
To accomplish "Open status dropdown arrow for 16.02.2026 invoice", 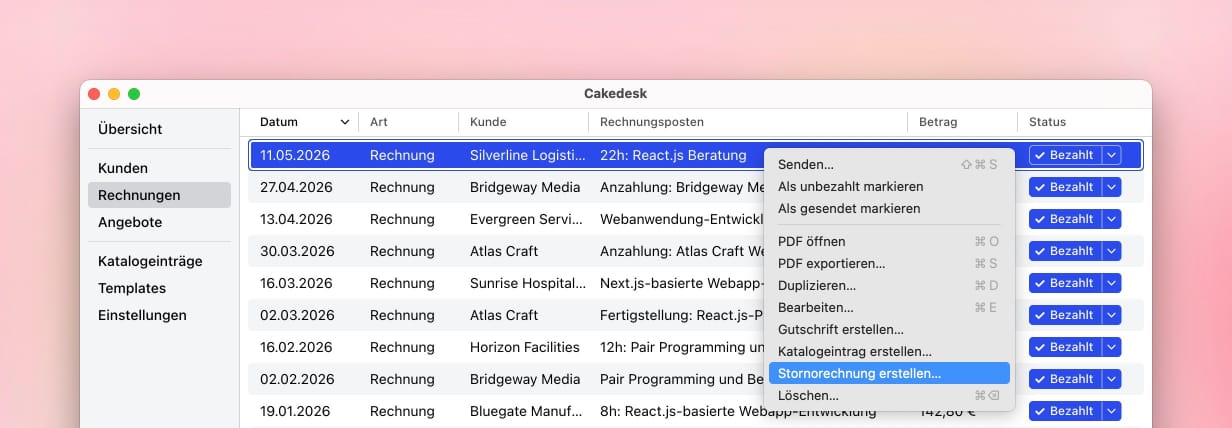I will (x=1112, y=347).
